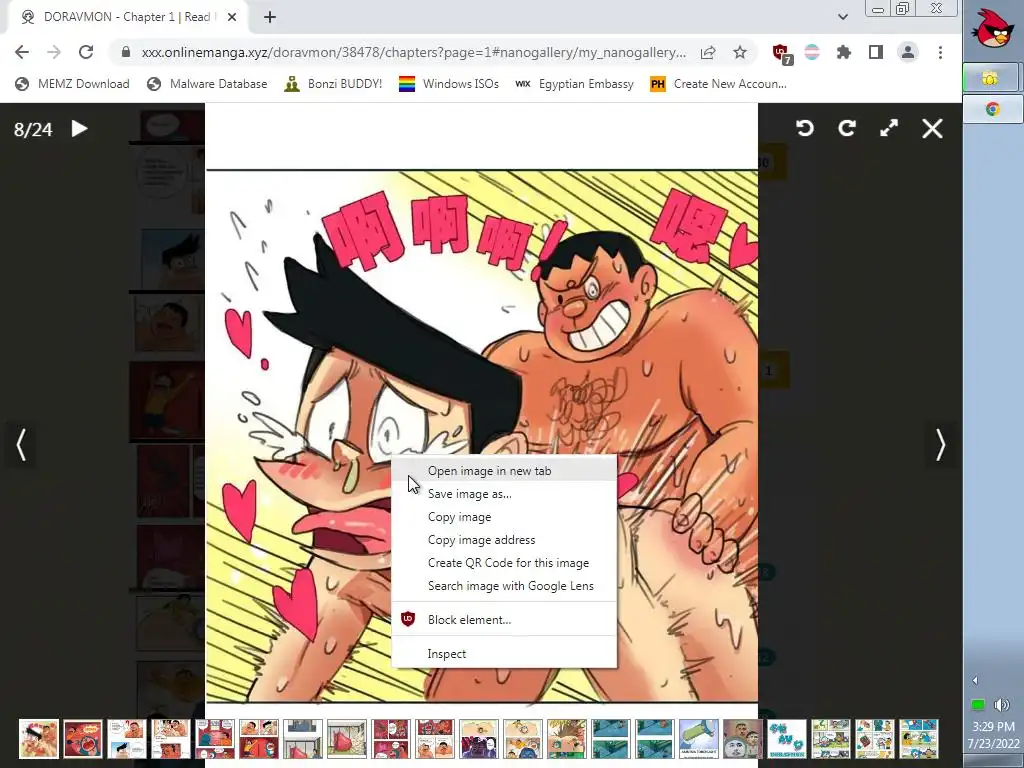1024x768 pixels.
Task: Go back in Chrome history
Action: (x=22, y=52)
